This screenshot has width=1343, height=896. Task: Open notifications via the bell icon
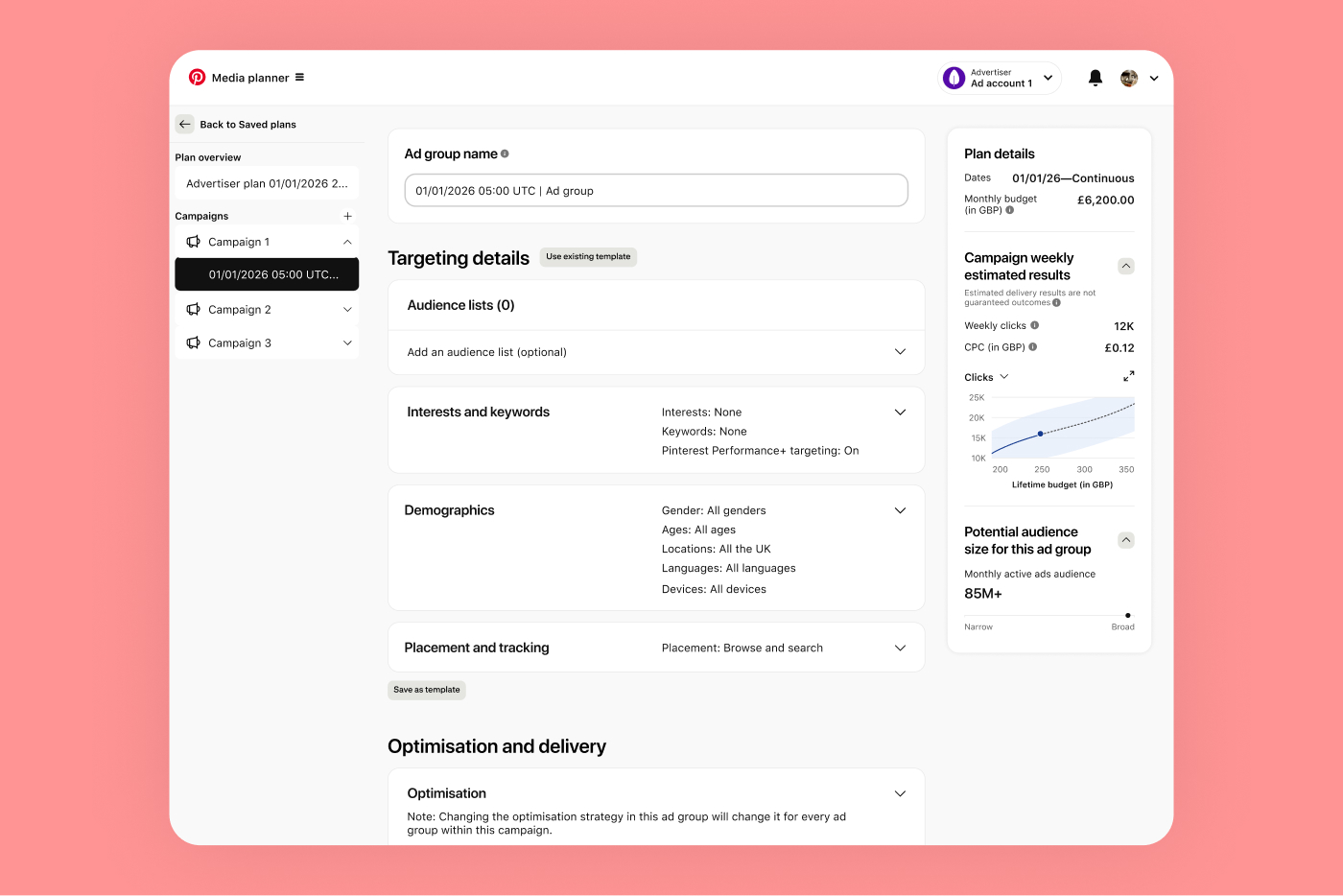click(1095, 78)
